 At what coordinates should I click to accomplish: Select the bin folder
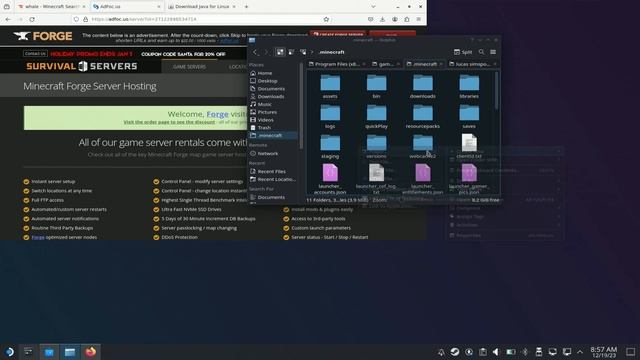click(x=376, y=87)
